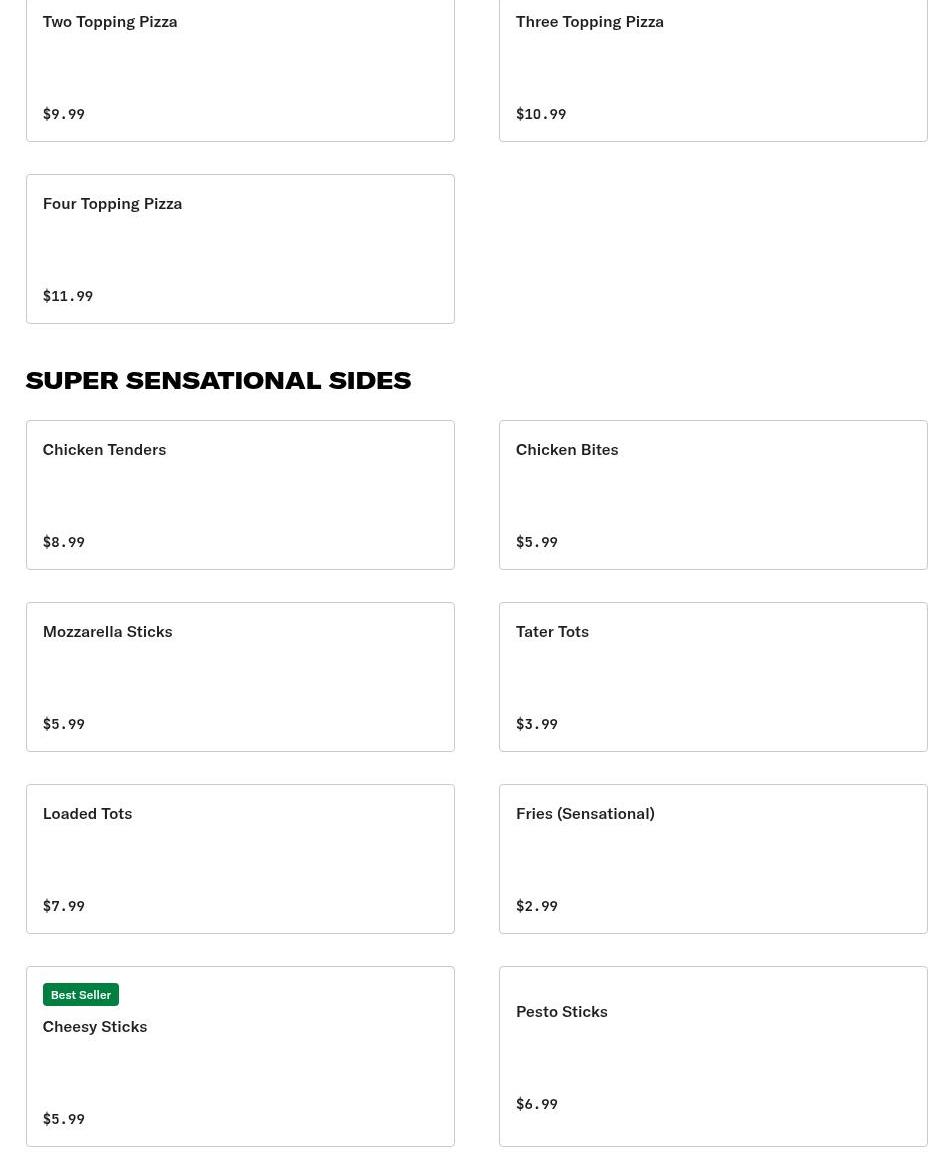The image size is (950, 1174).
Task: Select the Two Topping Pizza menu item
Action: point(240,60)
